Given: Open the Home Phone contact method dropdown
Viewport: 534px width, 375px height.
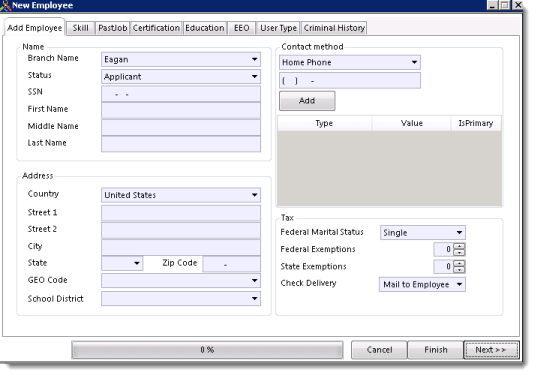Looking at the screenshot, I should tap(414, 62).
